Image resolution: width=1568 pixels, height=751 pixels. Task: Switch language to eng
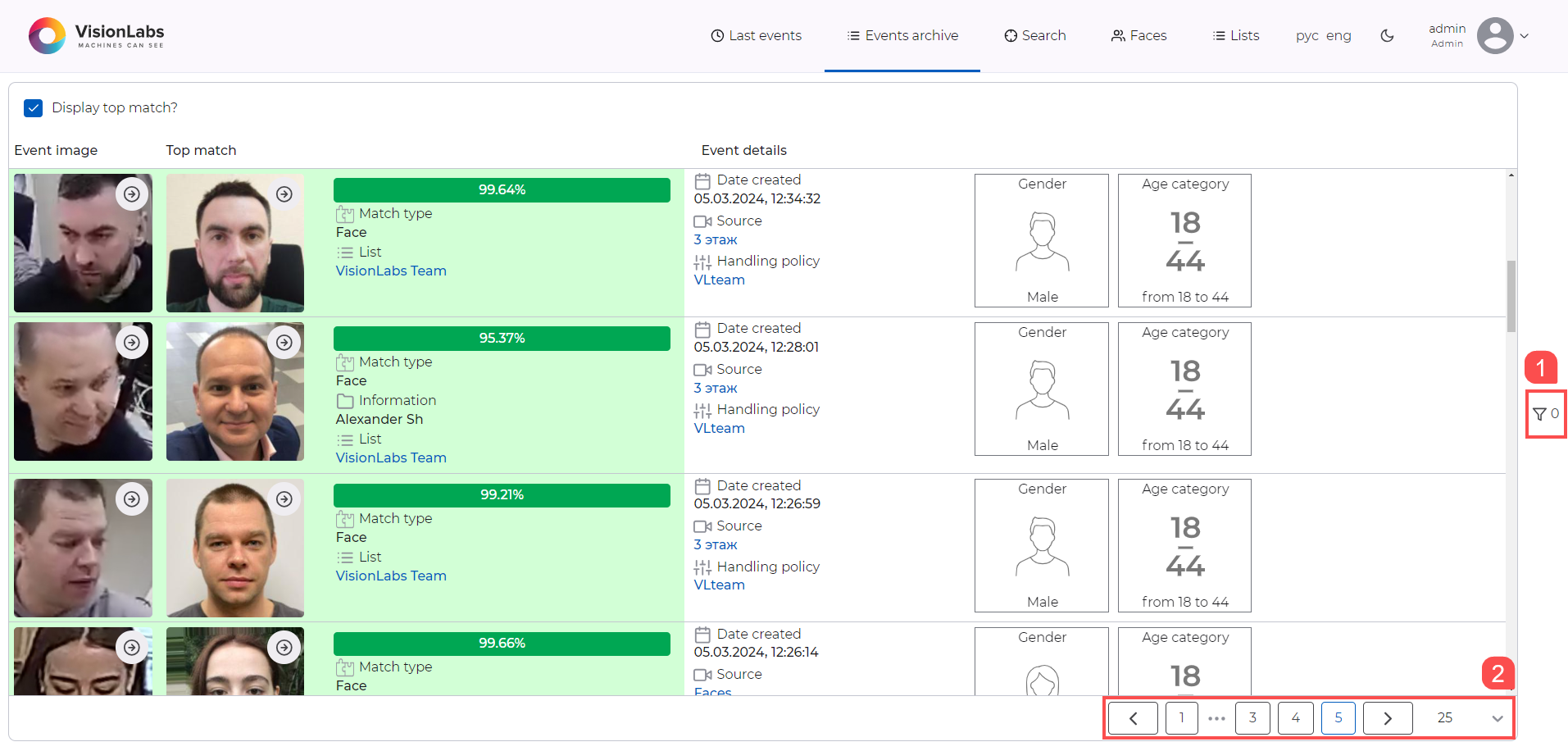pos(1338,35)
